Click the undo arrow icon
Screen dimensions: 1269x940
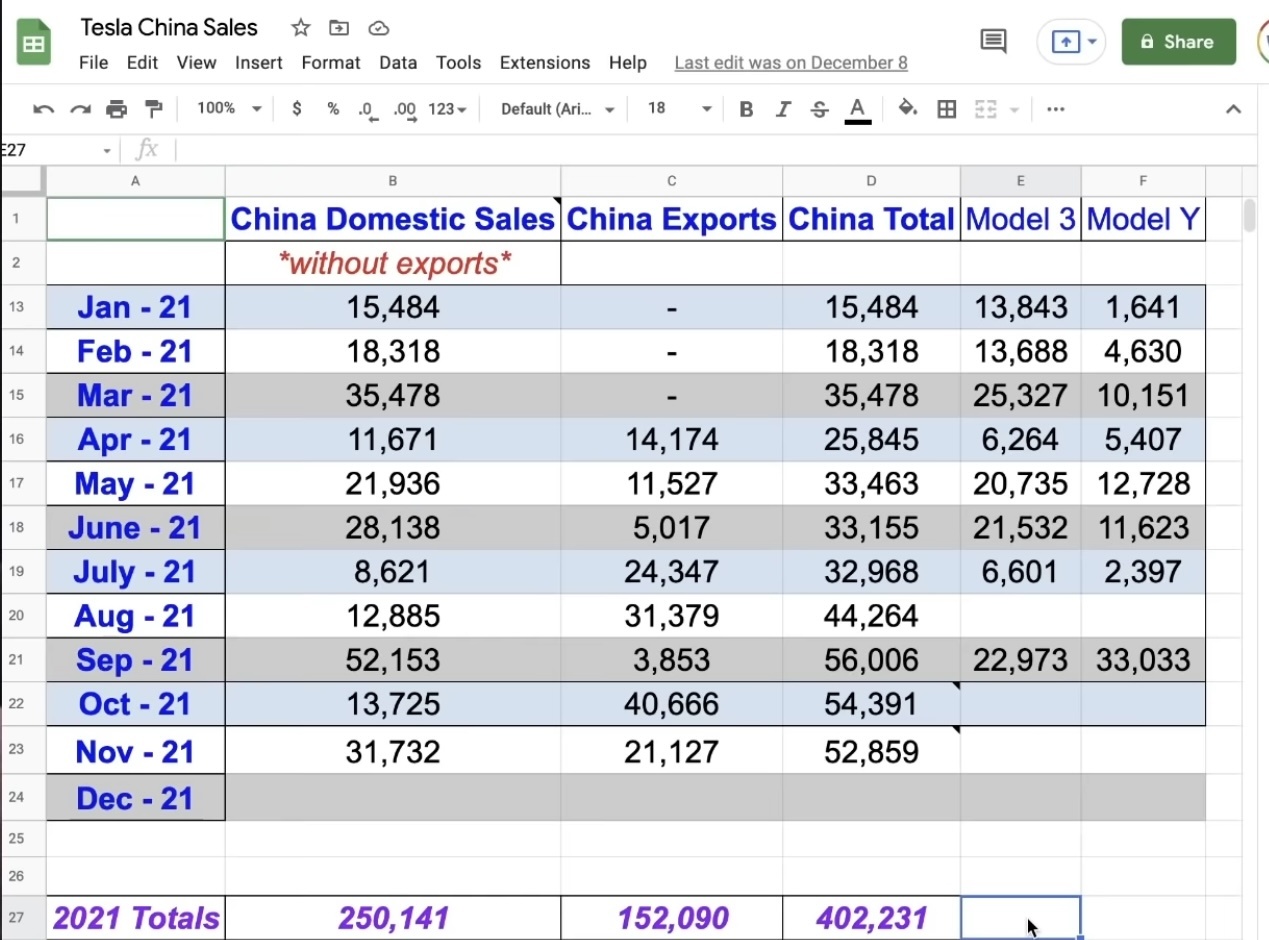click(x=43, y=109)
